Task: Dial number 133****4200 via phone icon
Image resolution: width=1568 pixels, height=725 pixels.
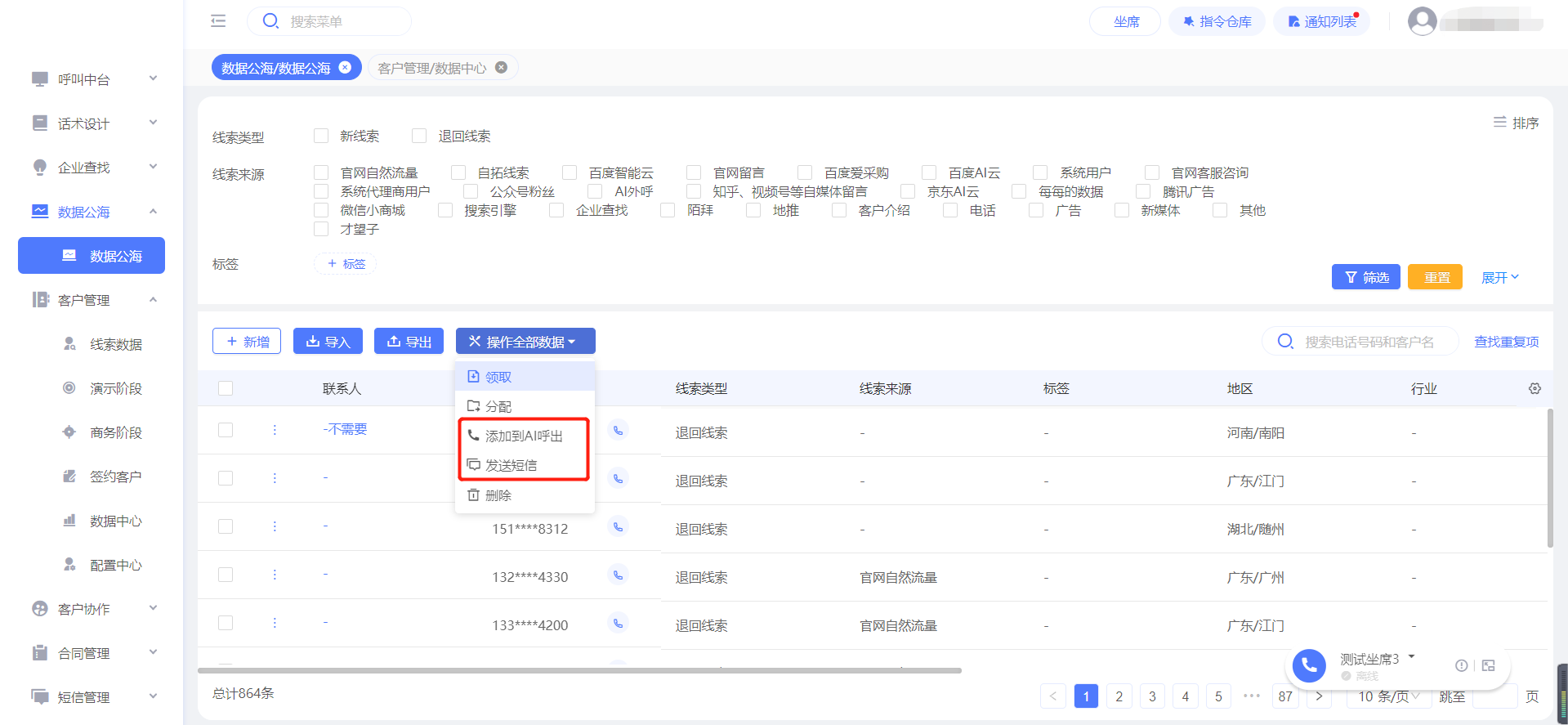Action: pyautogui.click(x=619, y=624)
